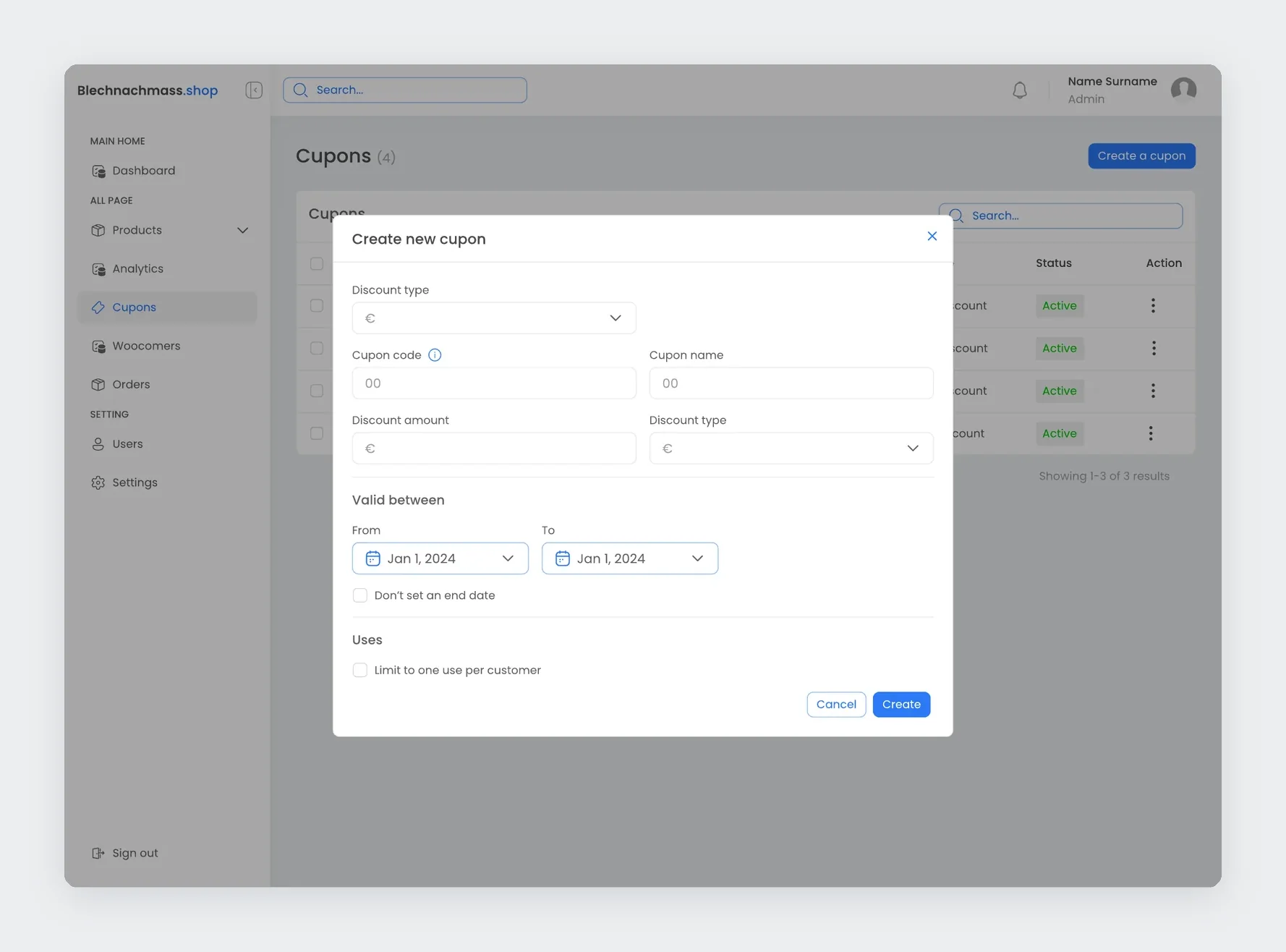1286x952 pixels.
Task: Click Cancel in the dialog
Action: [x=836, y=705]
